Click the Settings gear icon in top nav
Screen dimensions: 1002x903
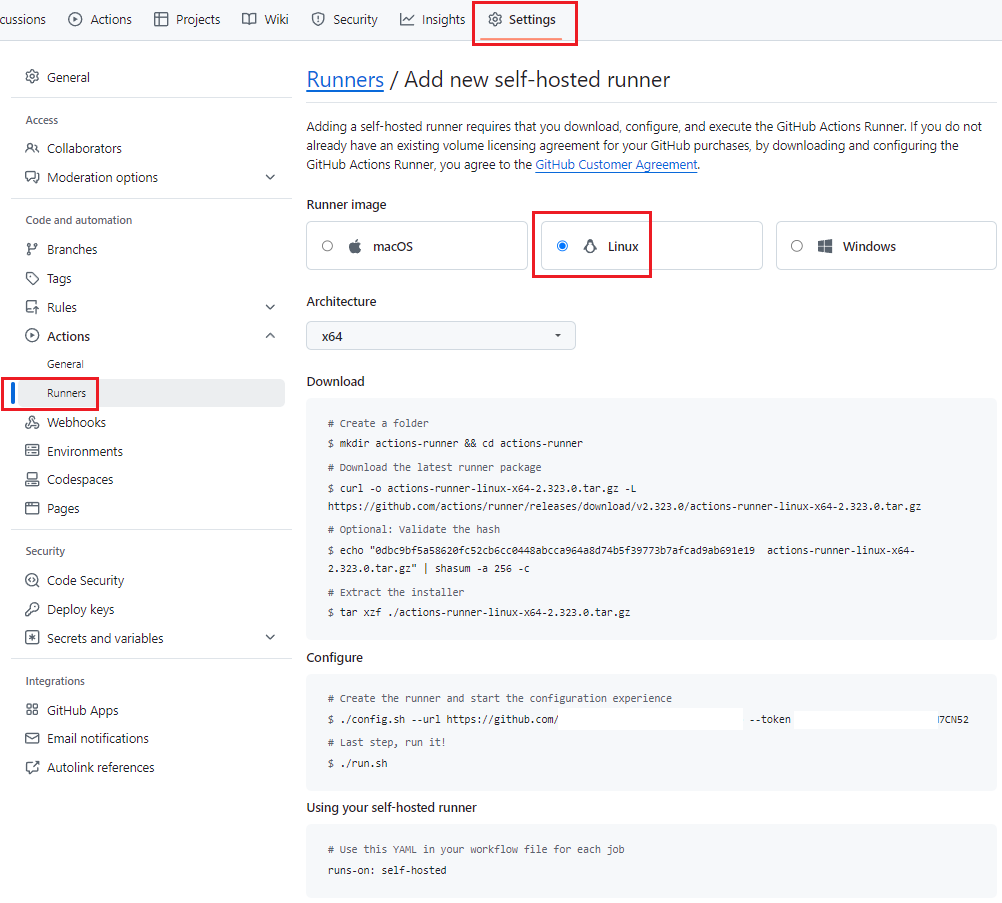point(495,20)
